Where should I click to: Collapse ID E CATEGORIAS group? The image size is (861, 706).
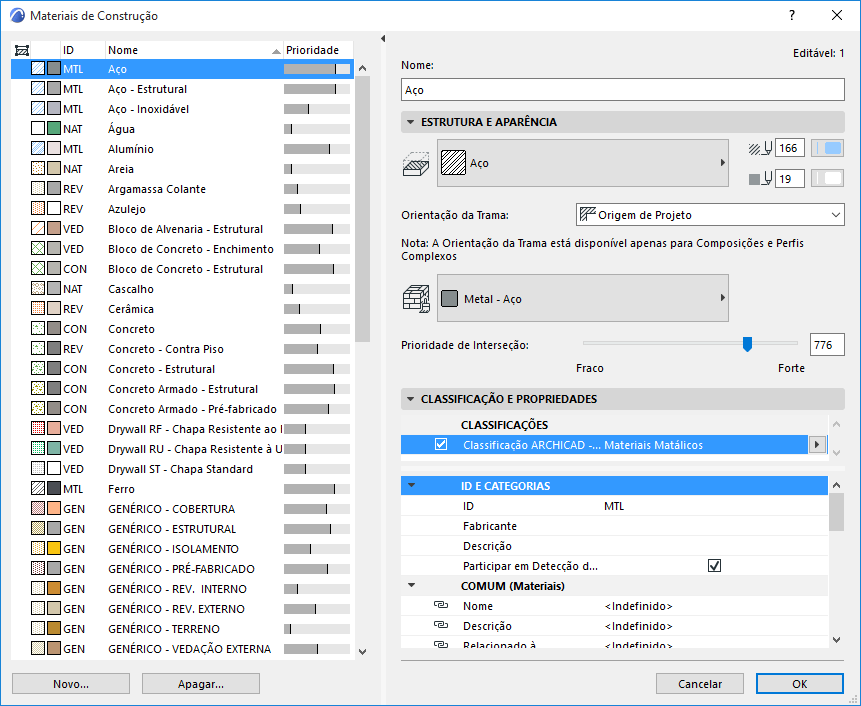pyautogui.click(x=411, y=485)
